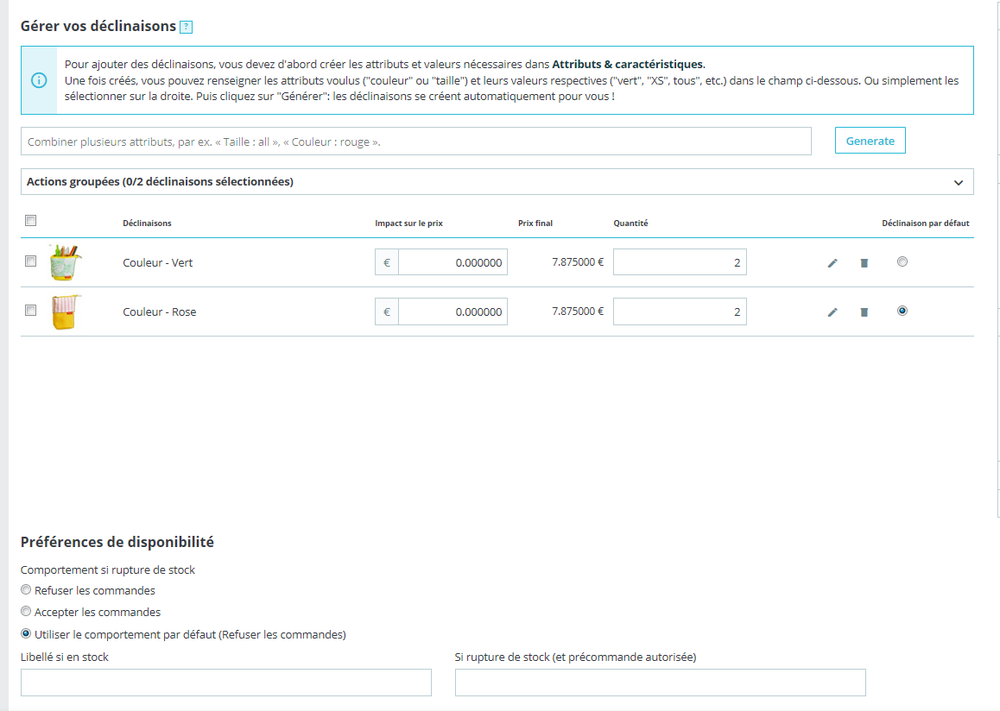Viewport: 1000px width, 711px height.
Task: Edit the Couleur - Vert combination
Action: (x=832, y=263)
